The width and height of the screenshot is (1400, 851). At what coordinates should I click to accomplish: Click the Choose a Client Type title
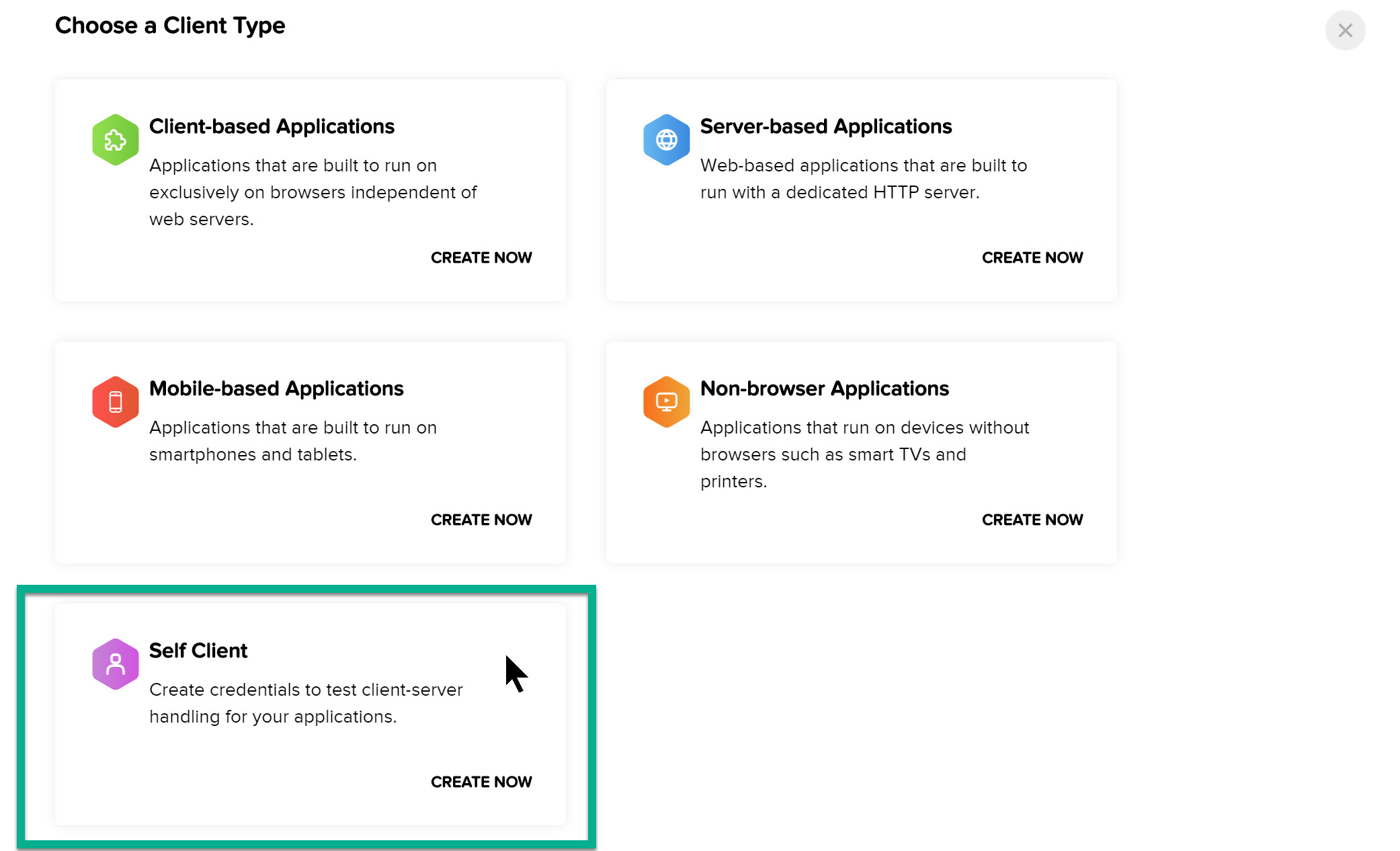[170, 26]
